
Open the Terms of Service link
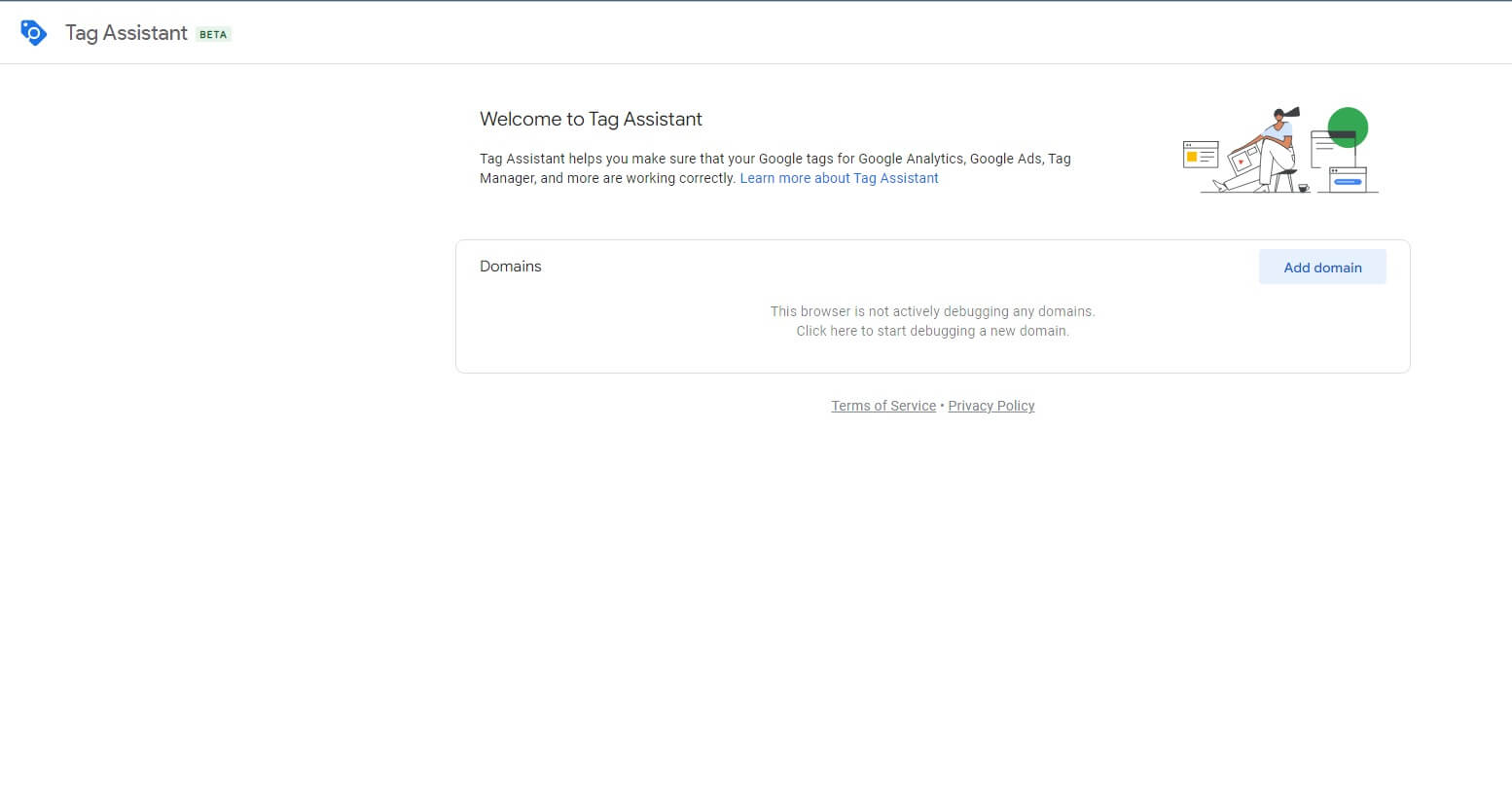(883, 406)
